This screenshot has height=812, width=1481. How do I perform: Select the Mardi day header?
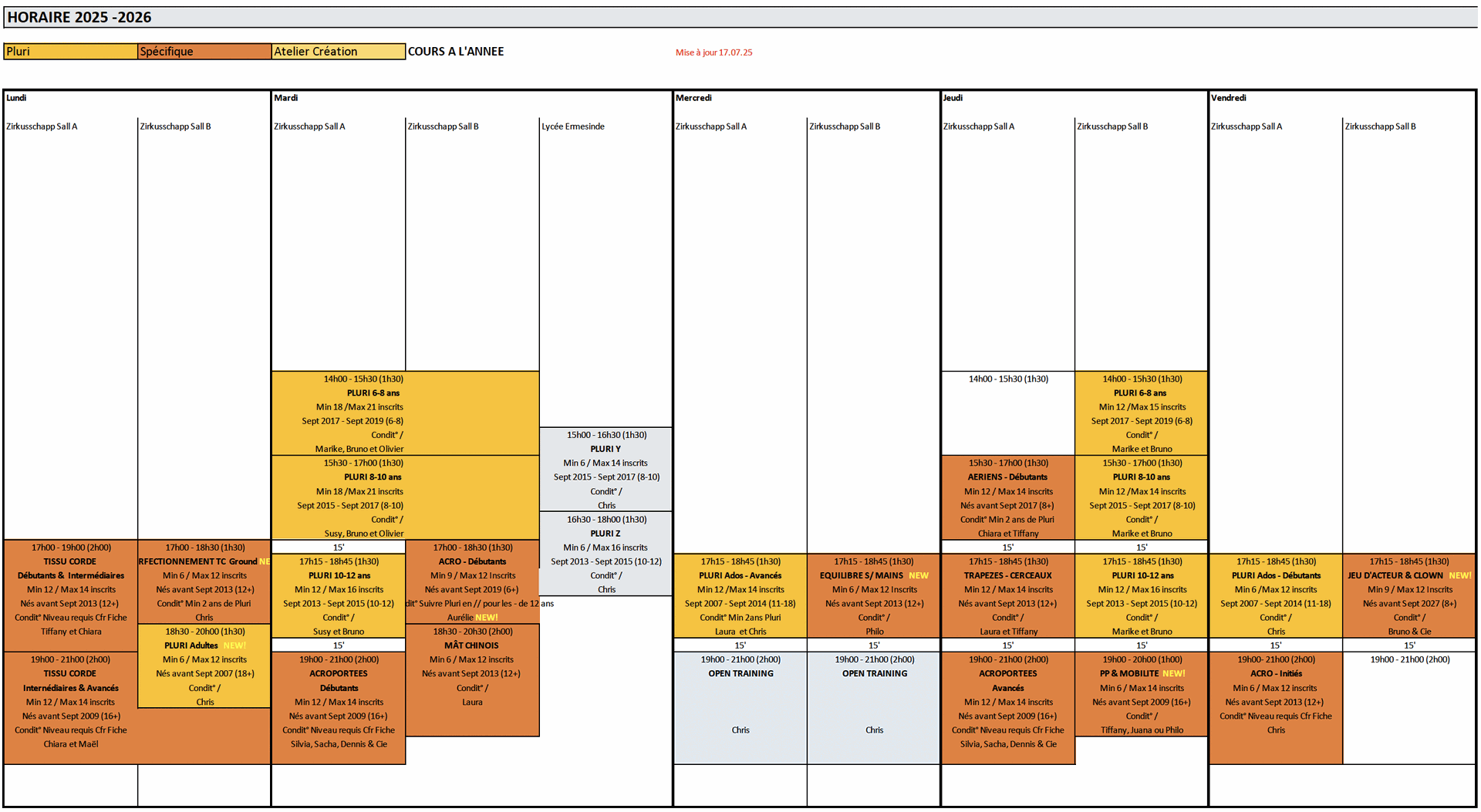click(285, 98)
